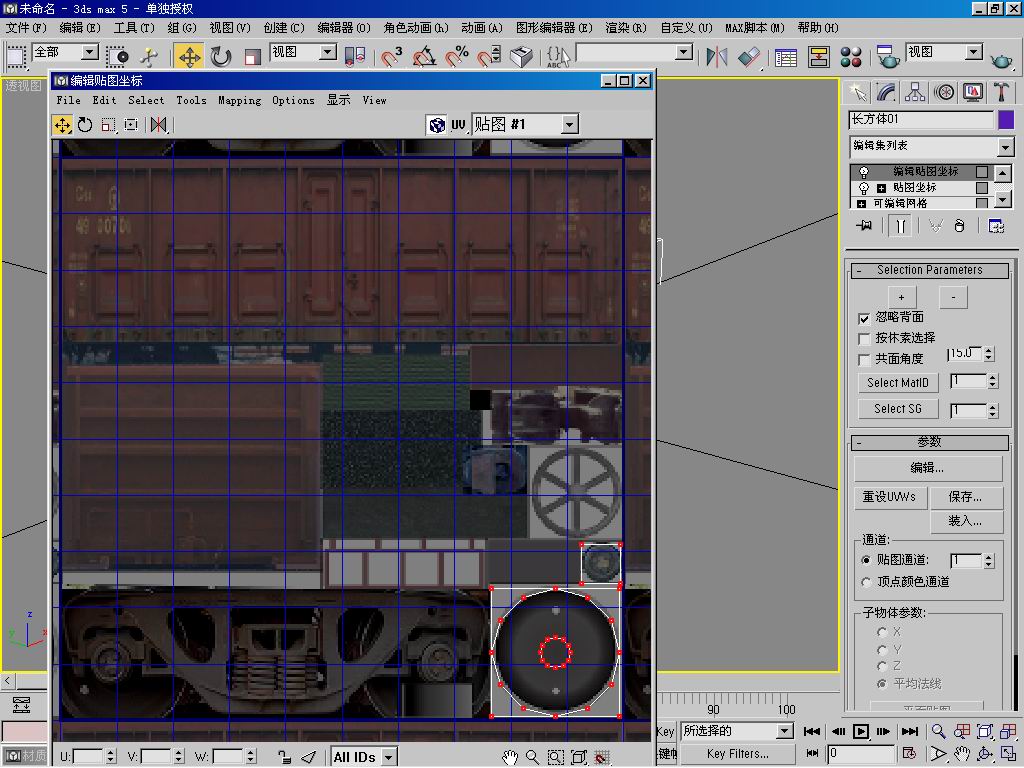Select the 贴图通道 radio button
The width and height of the screenshot is (1024, 768).
[866, 560]
